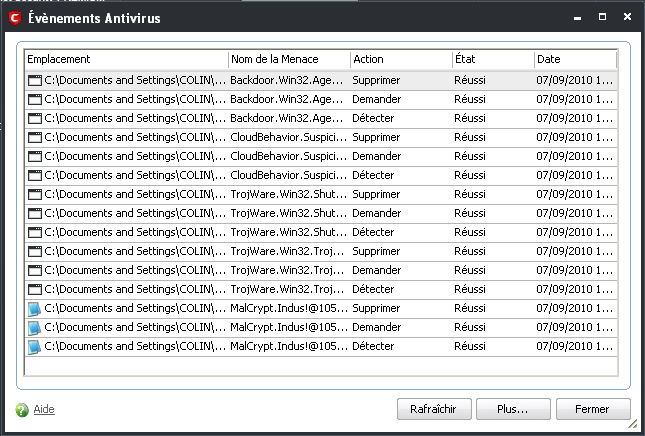The height and width of the screenshot is (436, 645).
Task: Close the Évènements Antivirus window with X
Action: click(x=627, y=16)
